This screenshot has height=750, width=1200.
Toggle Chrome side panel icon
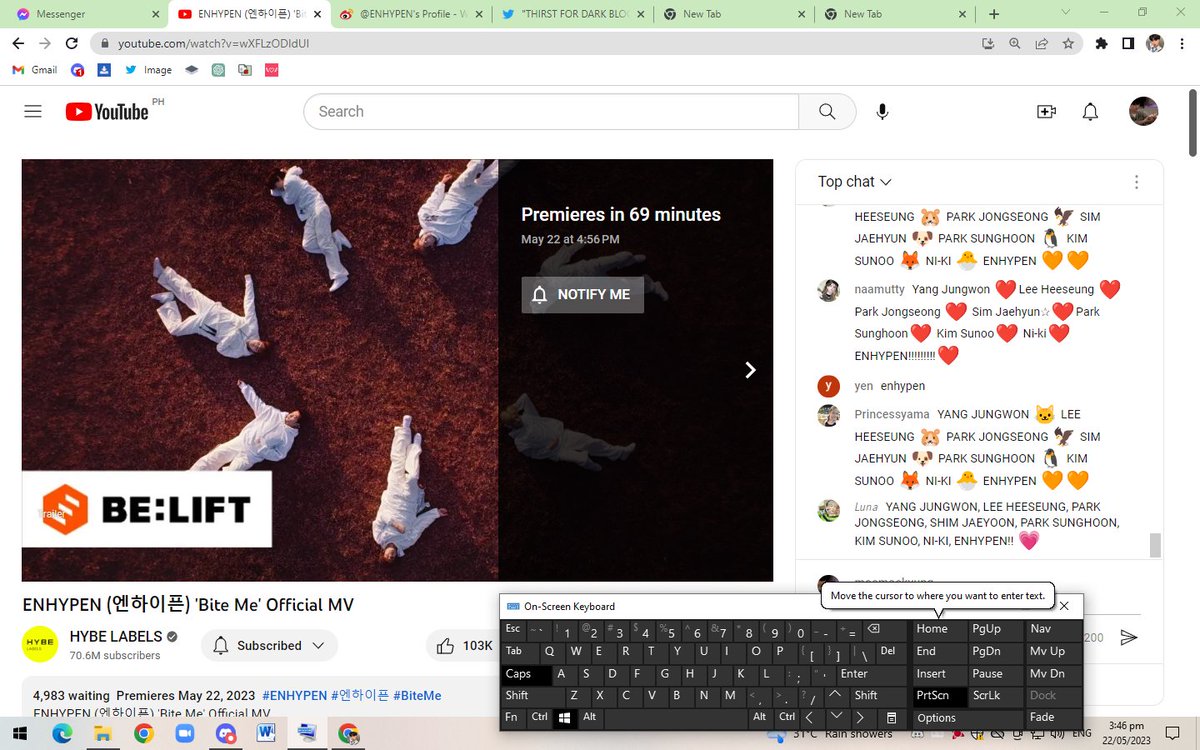tap(1128, 43)
